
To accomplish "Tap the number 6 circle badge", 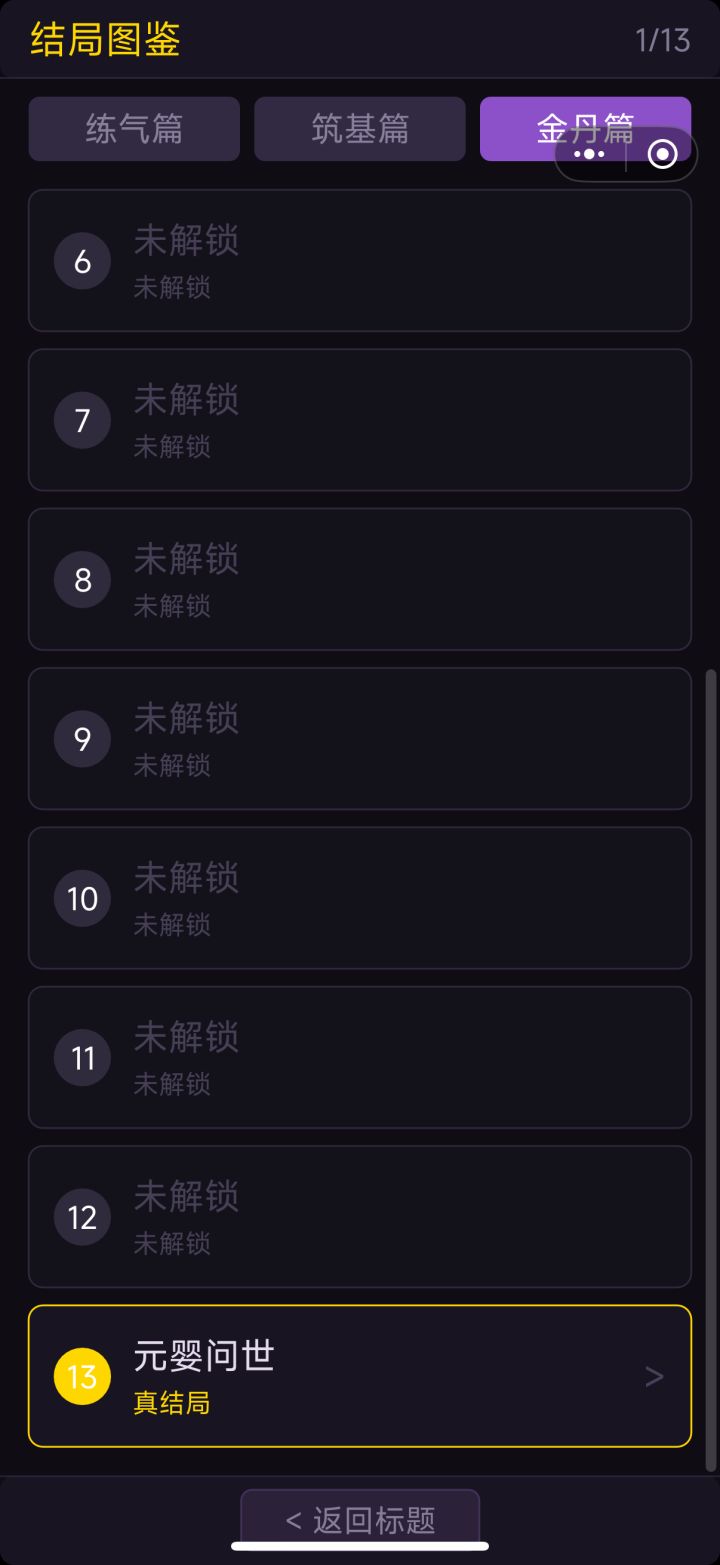I will [82, 261].
